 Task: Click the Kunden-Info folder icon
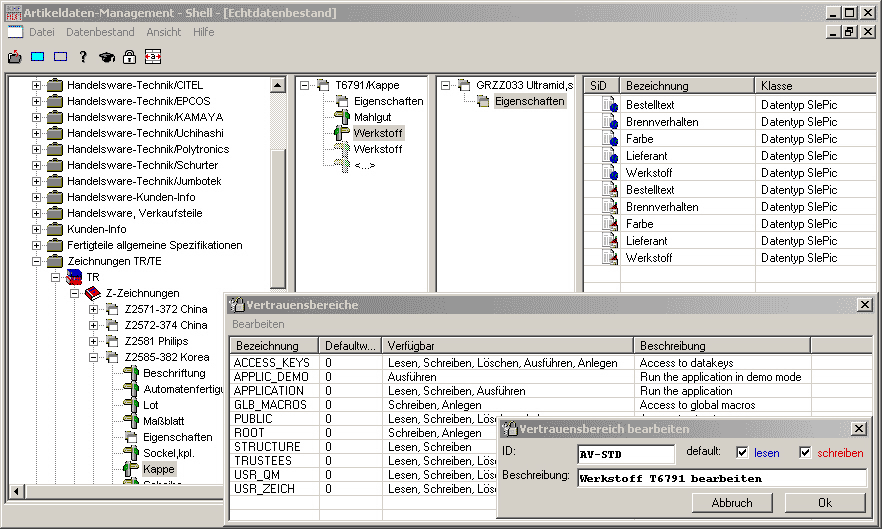tap(55, 229)
